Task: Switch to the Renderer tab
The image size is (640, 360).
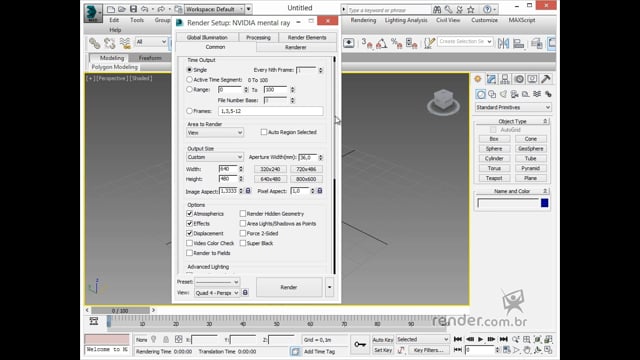Action: 296,47
